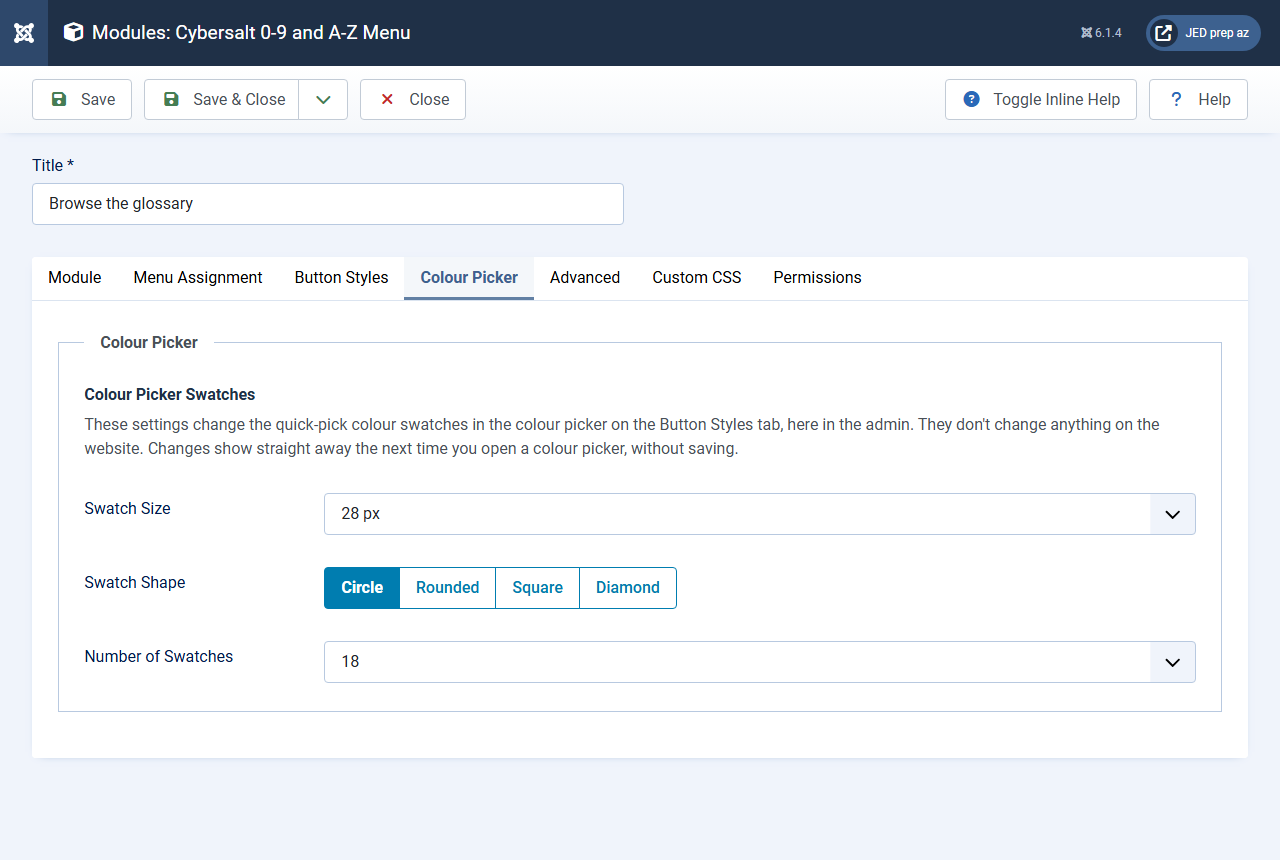Click the Colour Picker Swatches heading

[x=170, y=395]
